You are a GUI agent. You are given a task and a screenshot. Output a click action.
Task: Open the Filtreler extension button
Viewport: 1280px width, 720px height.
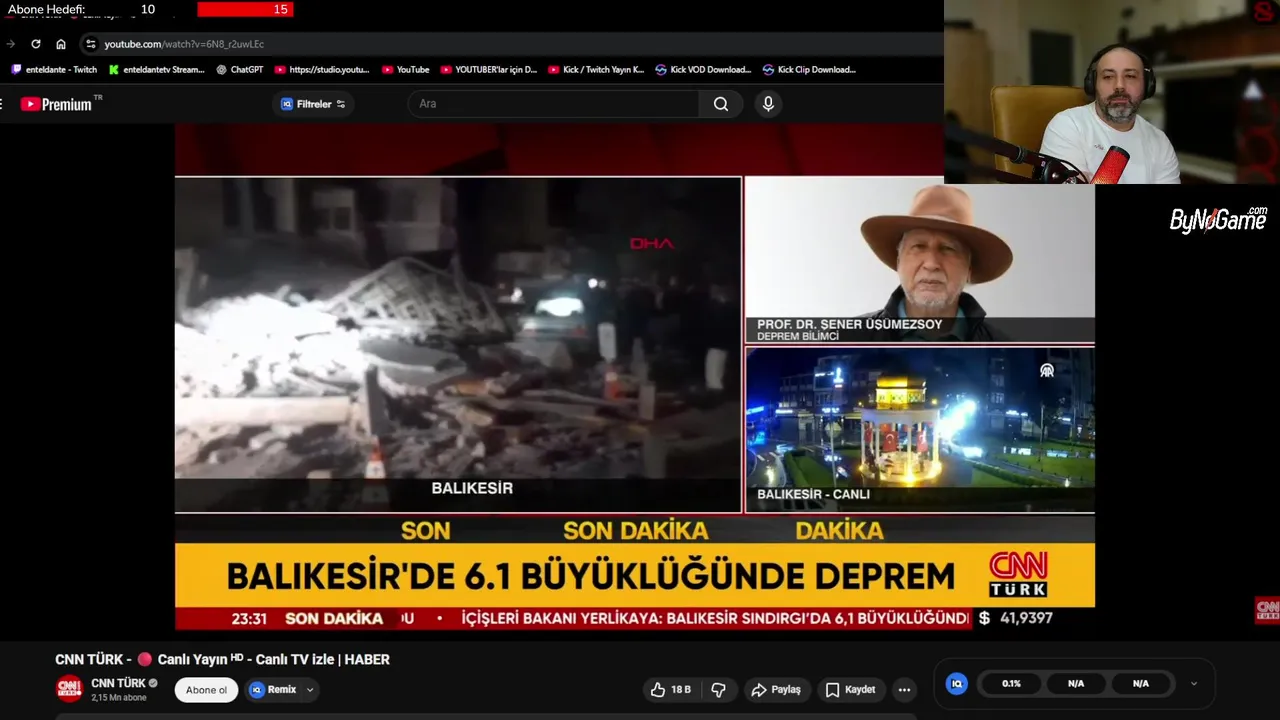point(313,104)
